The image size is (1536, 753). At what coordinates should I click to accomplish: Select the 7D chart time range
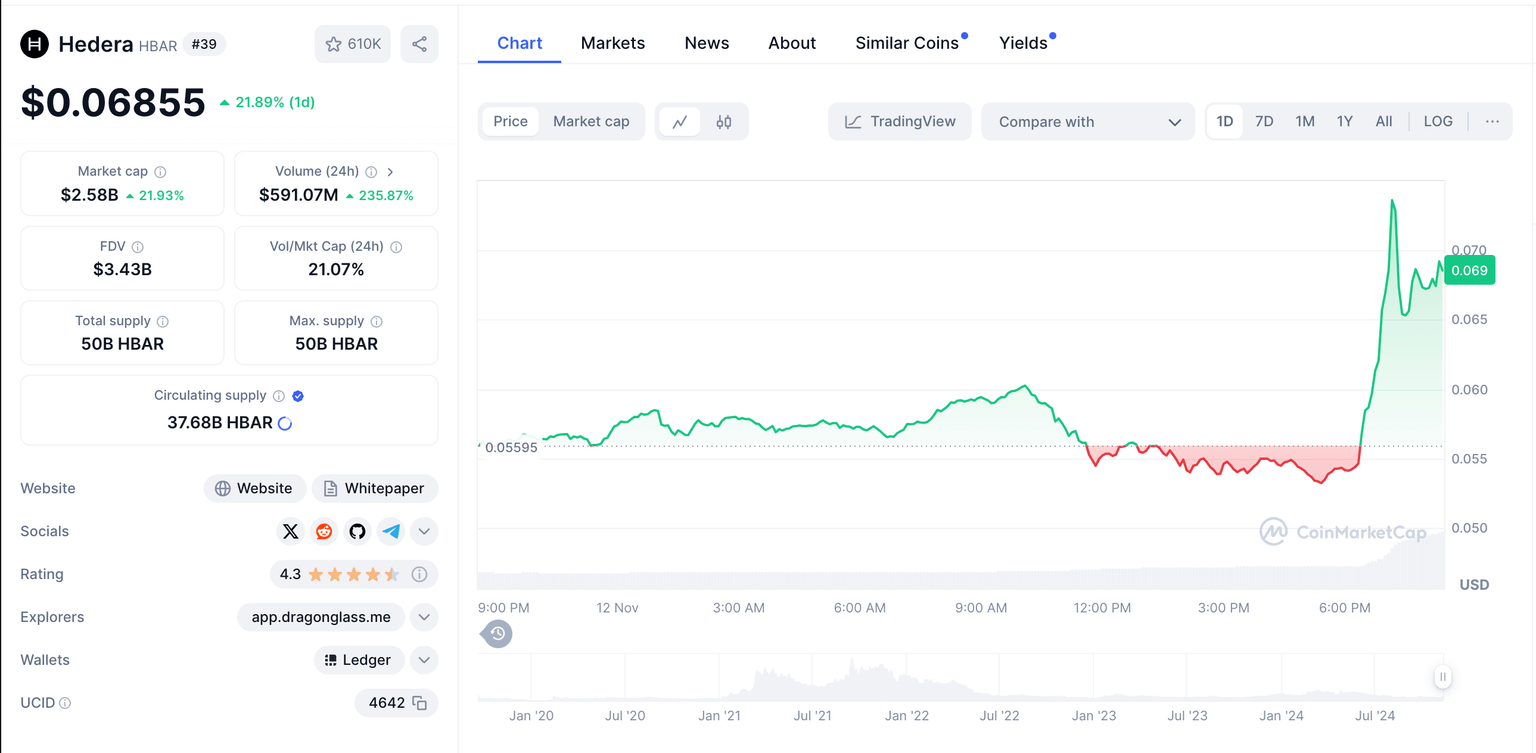1264,122
